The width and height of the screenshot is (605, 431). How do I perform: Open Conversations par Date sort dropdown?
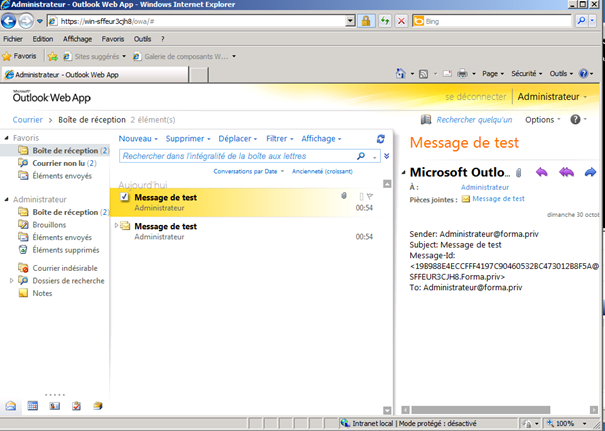click(248, 171)
